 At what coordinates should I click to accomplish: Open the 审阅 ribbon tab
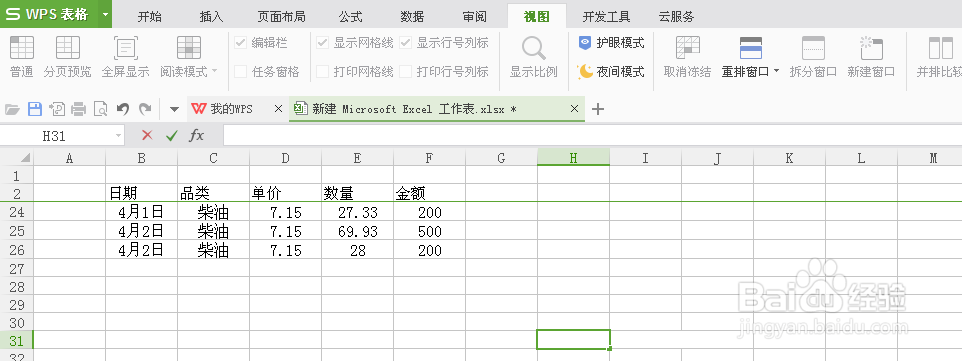click(x=474, y=17)
